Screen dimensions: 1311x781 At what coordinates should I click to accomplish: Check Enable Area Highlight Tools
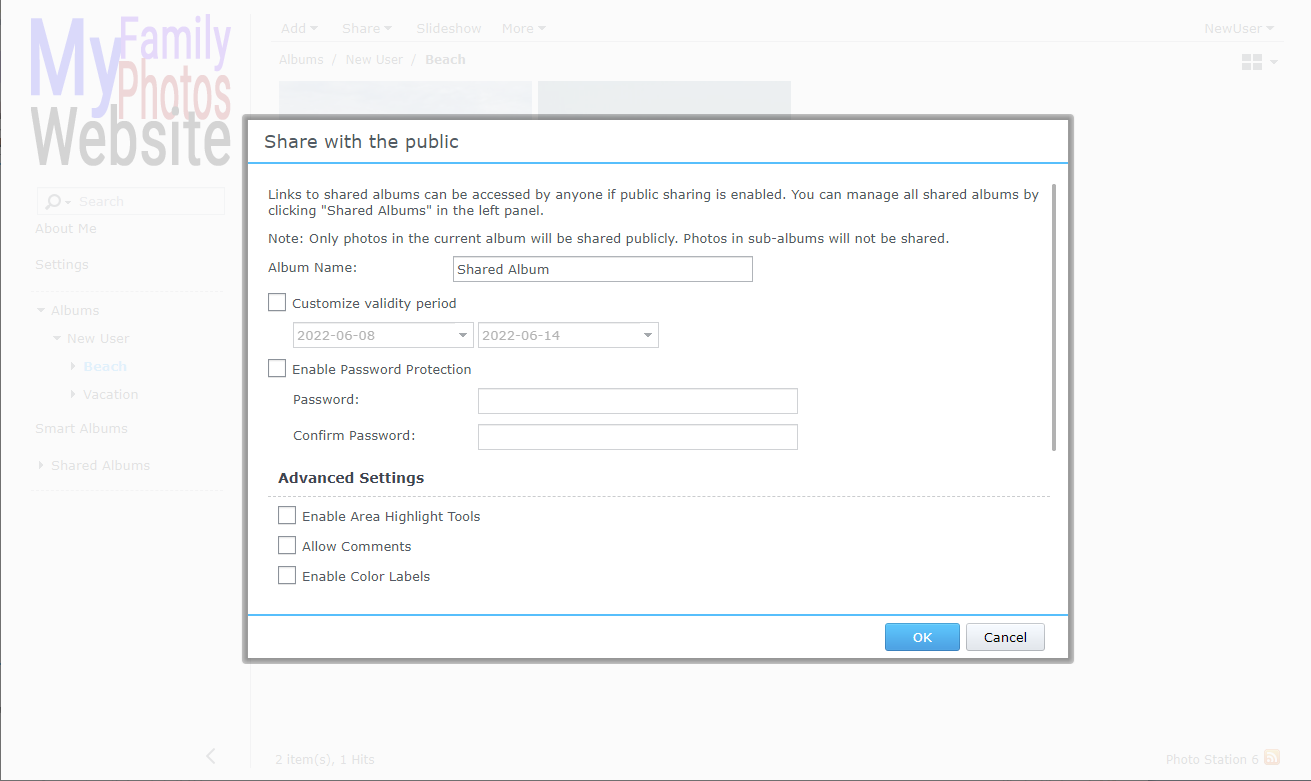[x=287, y=516]
